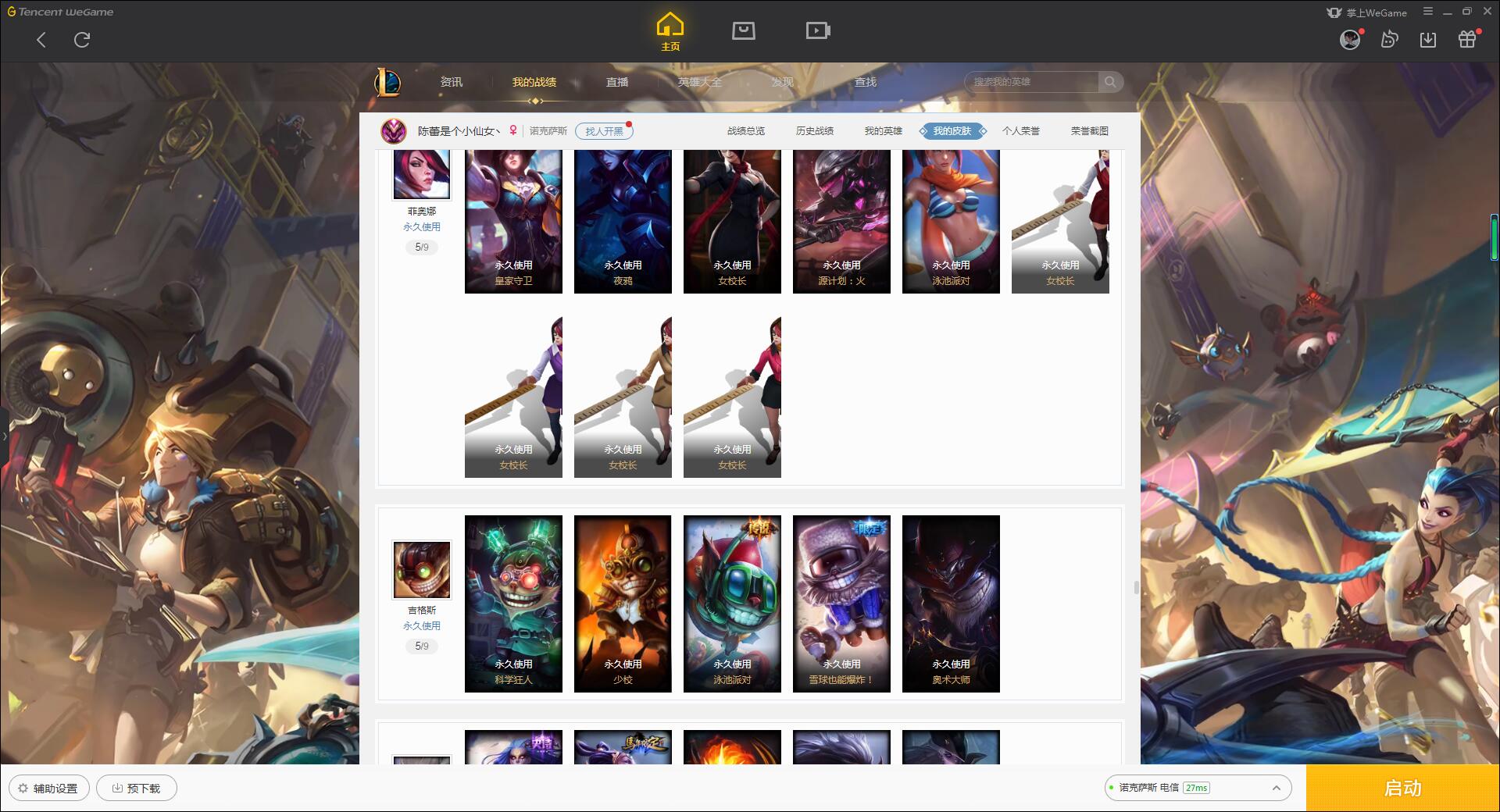Open 源计划：火 skin thumbnail

coord(841,222)
